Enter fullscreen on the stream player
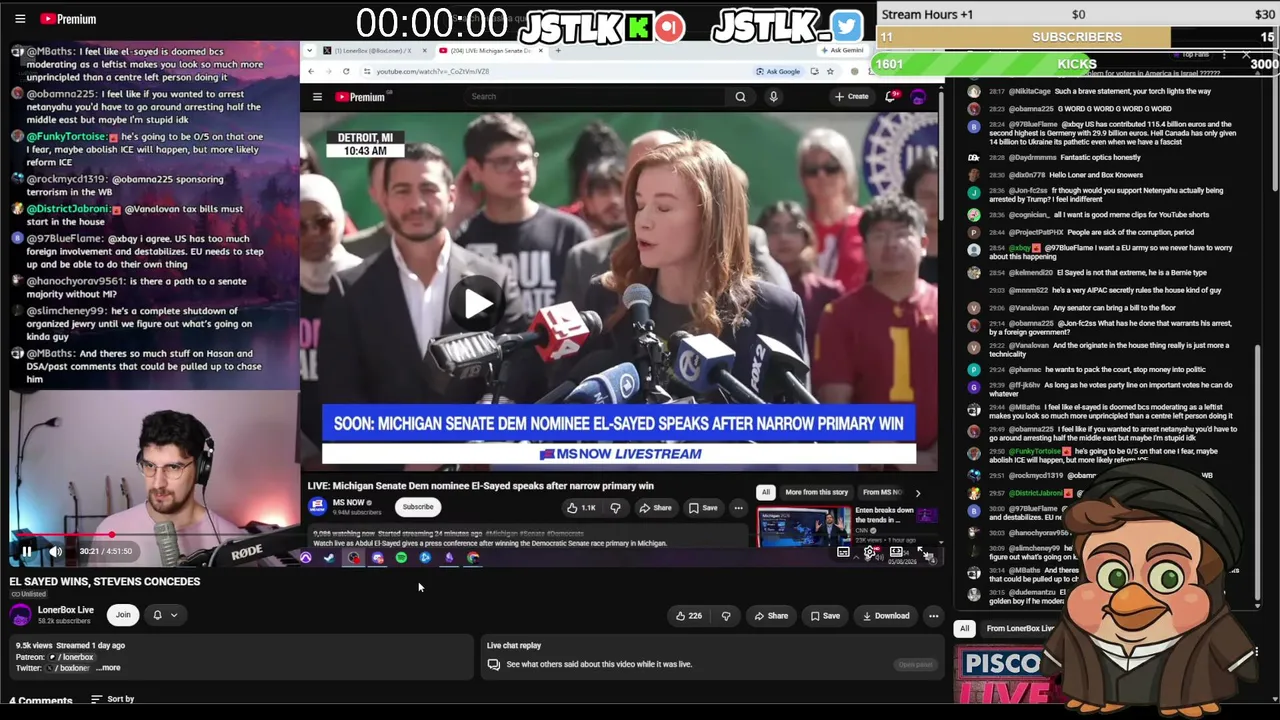 click(x=924, y=552)
